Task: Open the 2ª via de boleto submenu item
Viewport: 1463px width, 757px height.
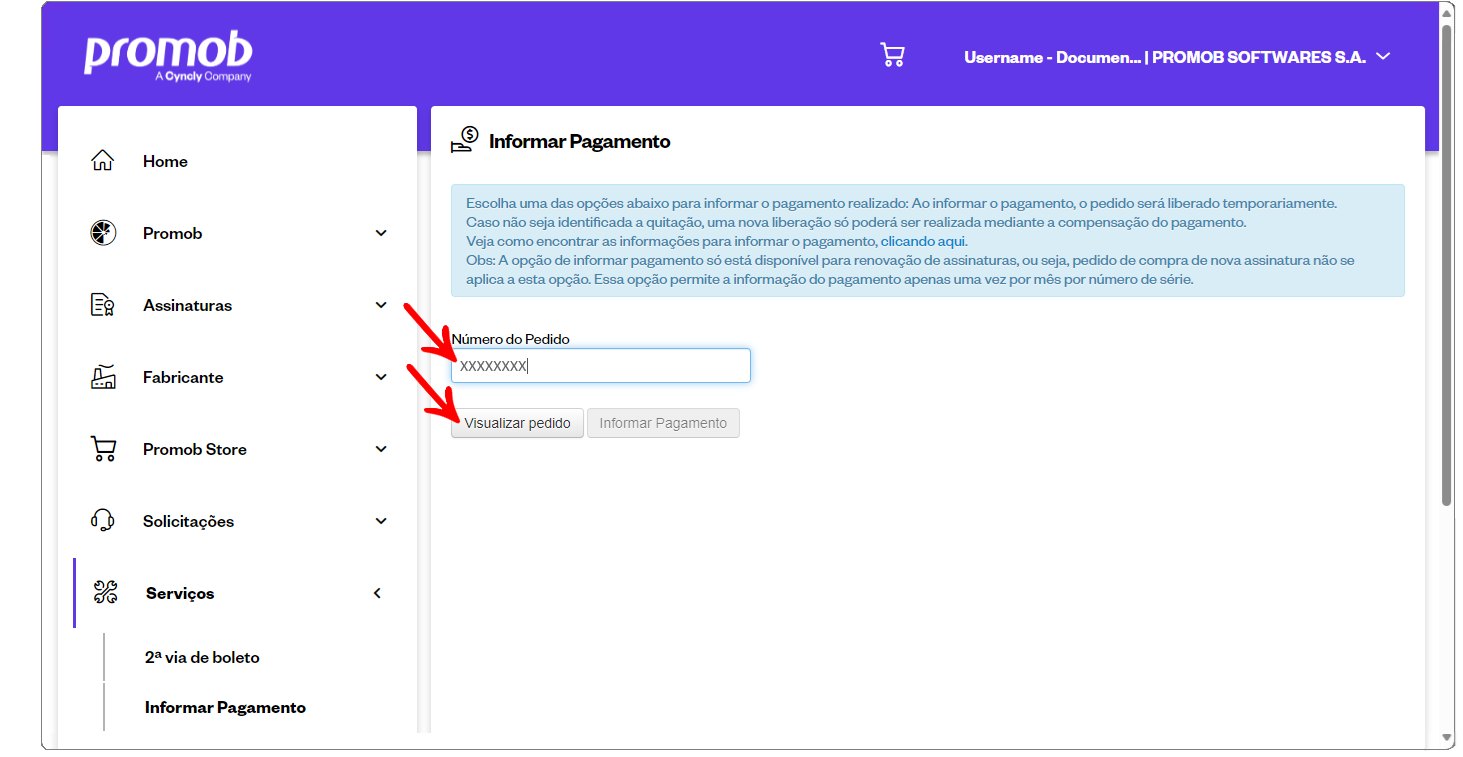Action: pos(202,657)
